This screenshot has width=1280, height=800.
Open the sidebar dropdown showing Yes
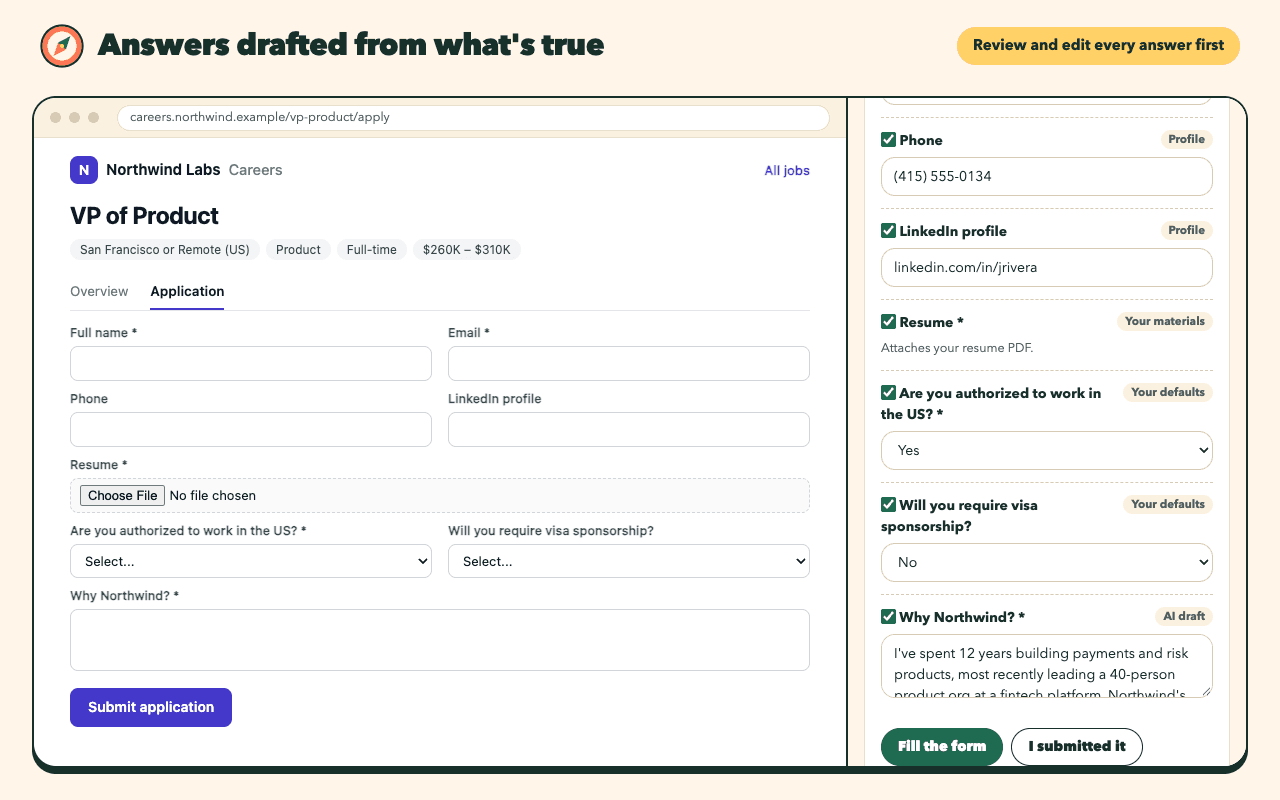1047,450
